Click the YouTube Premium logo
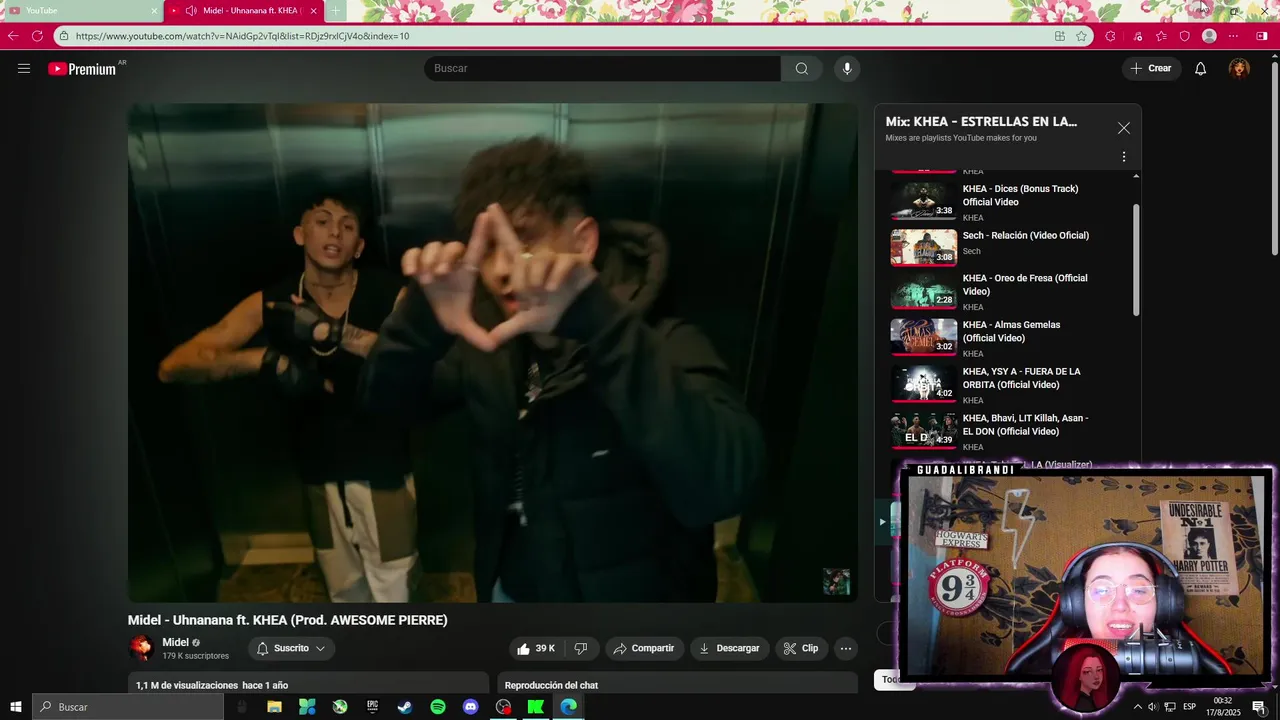The height and width of the screenshot is (720, 1280). (x=82, y=69)
